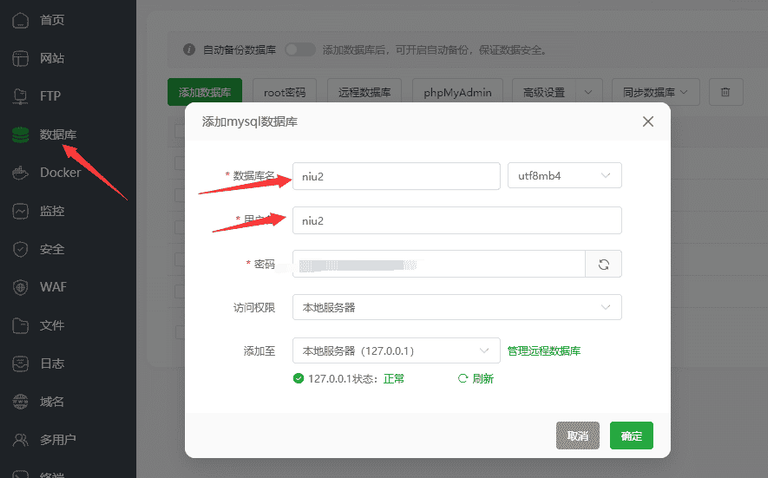This screenshot has width=768, height=478.
Task: Expand the 高级设置 arrow dropdown
Action: pyautogui.click(x=588, y=92)
